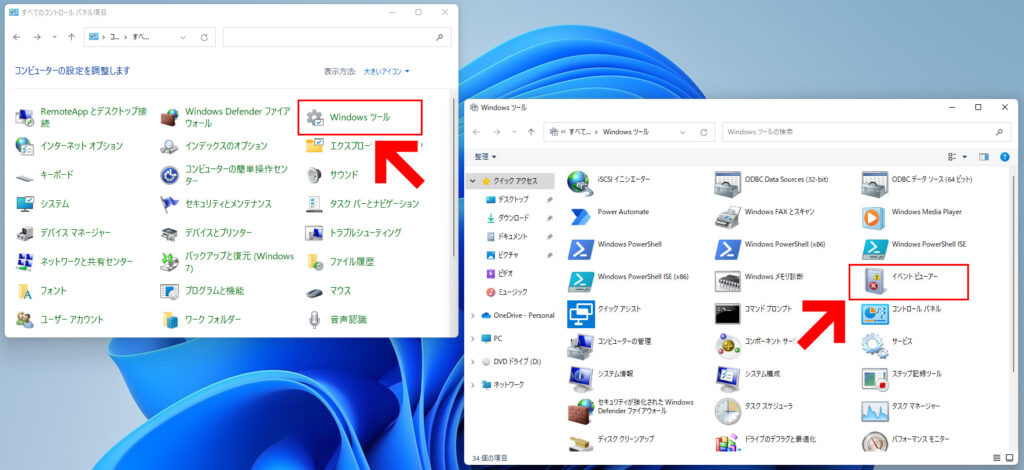1024x470 pixels.
Task: Open インターネット オプション in Control Panel
Action: pos(69,146)
